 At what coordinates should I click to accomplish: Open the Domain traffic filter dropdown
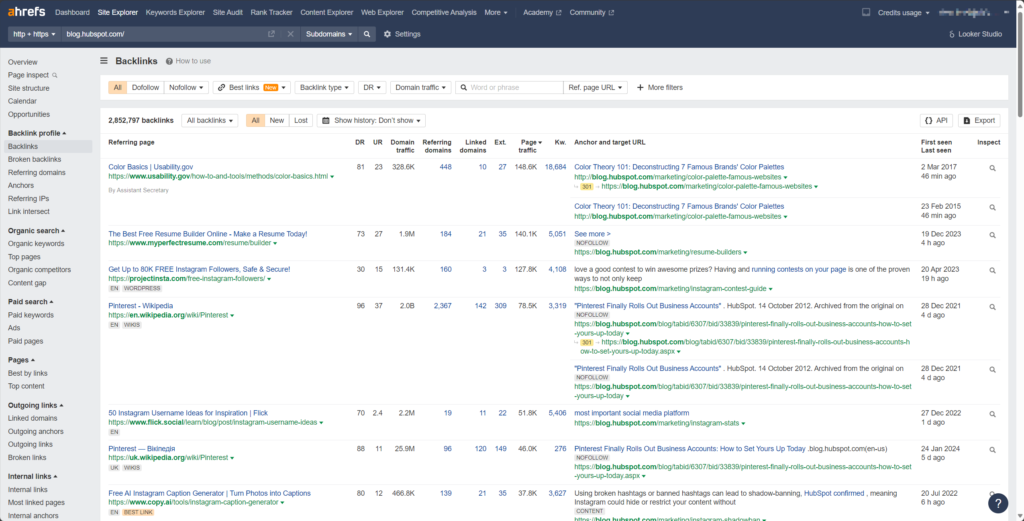(x=421, y=87)
